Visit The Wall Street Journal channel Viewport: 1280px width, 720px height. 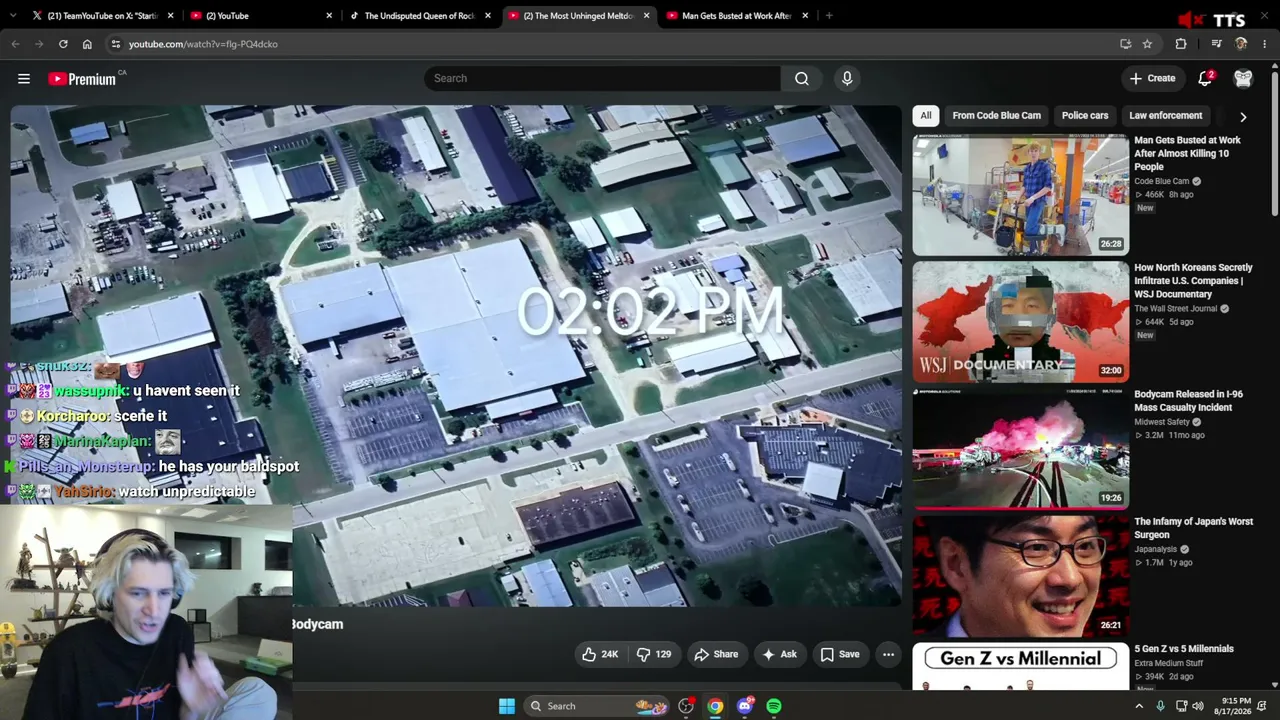pyautogui.click(x=1176, y=309)
